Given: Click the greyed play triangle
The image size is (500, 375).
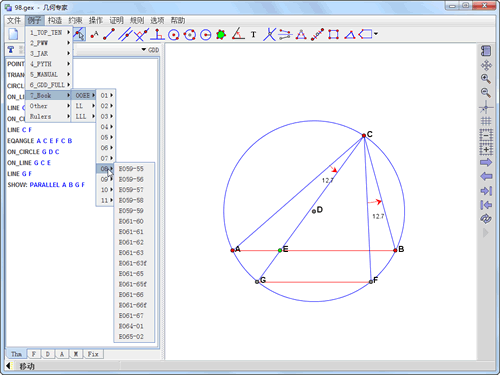Looking at the screenshot, I should (486, 232).
